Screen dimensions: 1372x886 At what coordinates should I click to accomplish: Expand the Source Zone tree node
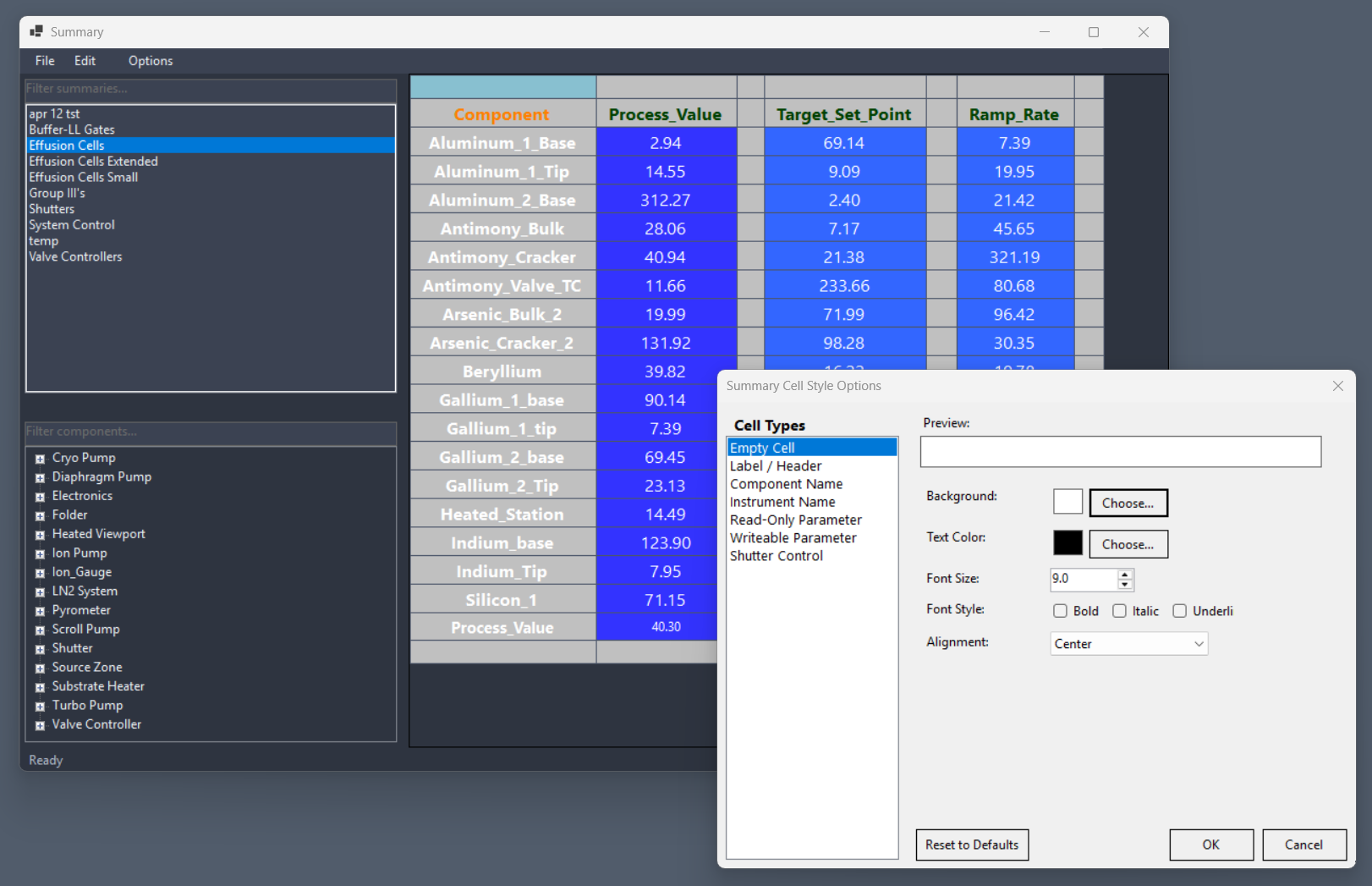coord(40,669)
